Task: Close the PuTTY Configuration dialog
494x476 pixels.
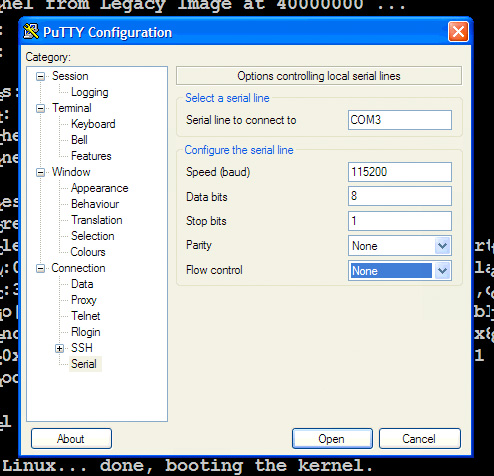Action: (458, 32)
